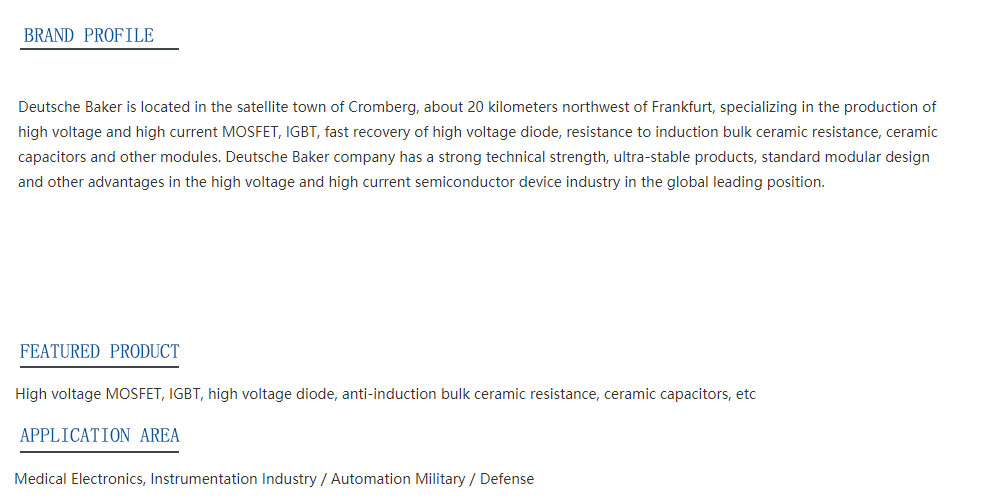
Task: Click 'Deutsche Baker' at the paragraph's start
Action: tap(70, 107)
